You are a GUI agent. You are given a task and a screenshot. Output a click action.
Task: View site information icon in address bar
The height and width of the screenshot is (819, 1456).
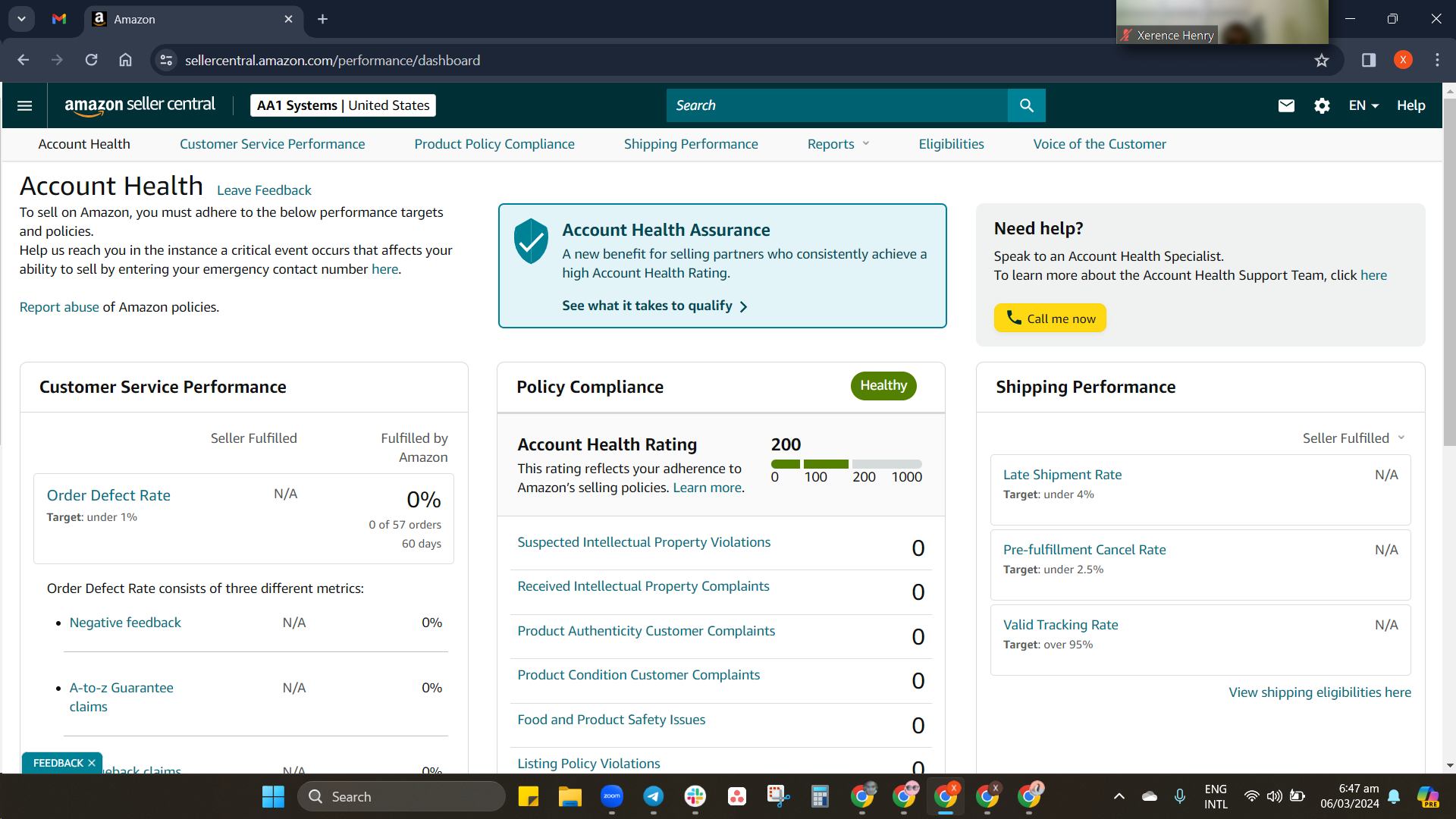(x=166, y=61)
